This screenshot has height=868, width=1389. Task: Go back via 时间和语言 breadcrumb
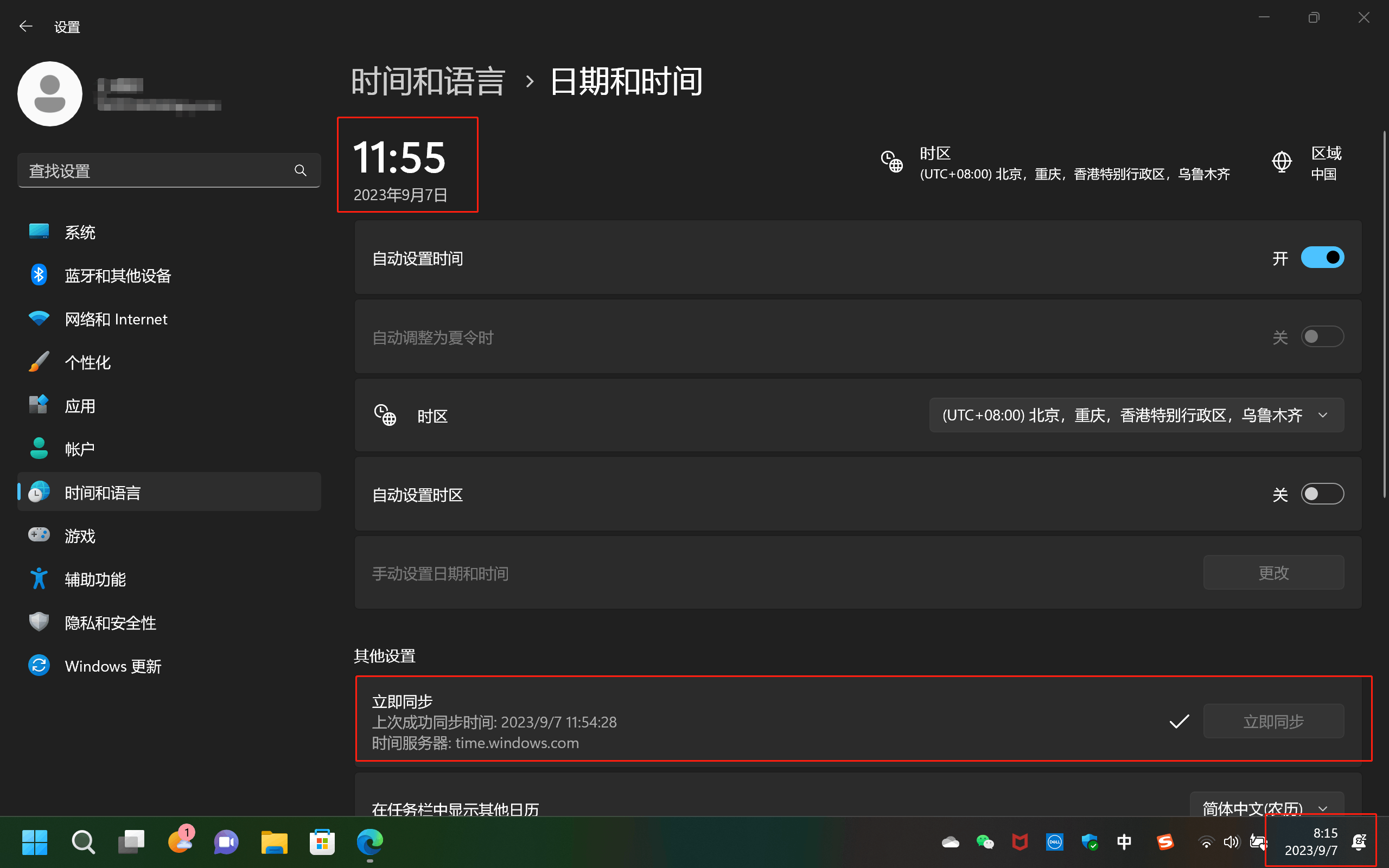(428, 80)
